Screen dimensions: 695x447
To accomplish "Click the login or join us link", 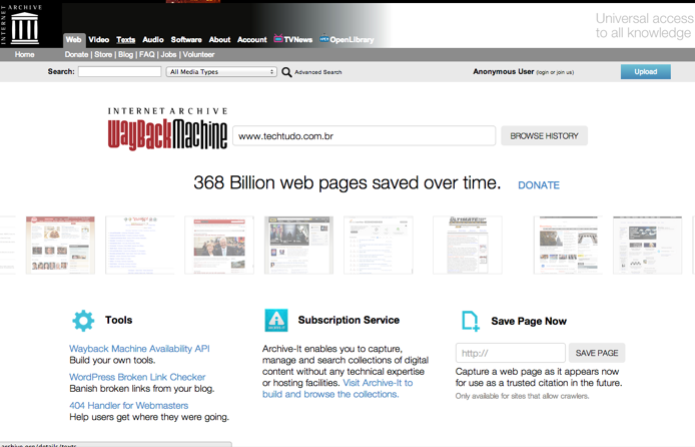I will tap(555, 72).
